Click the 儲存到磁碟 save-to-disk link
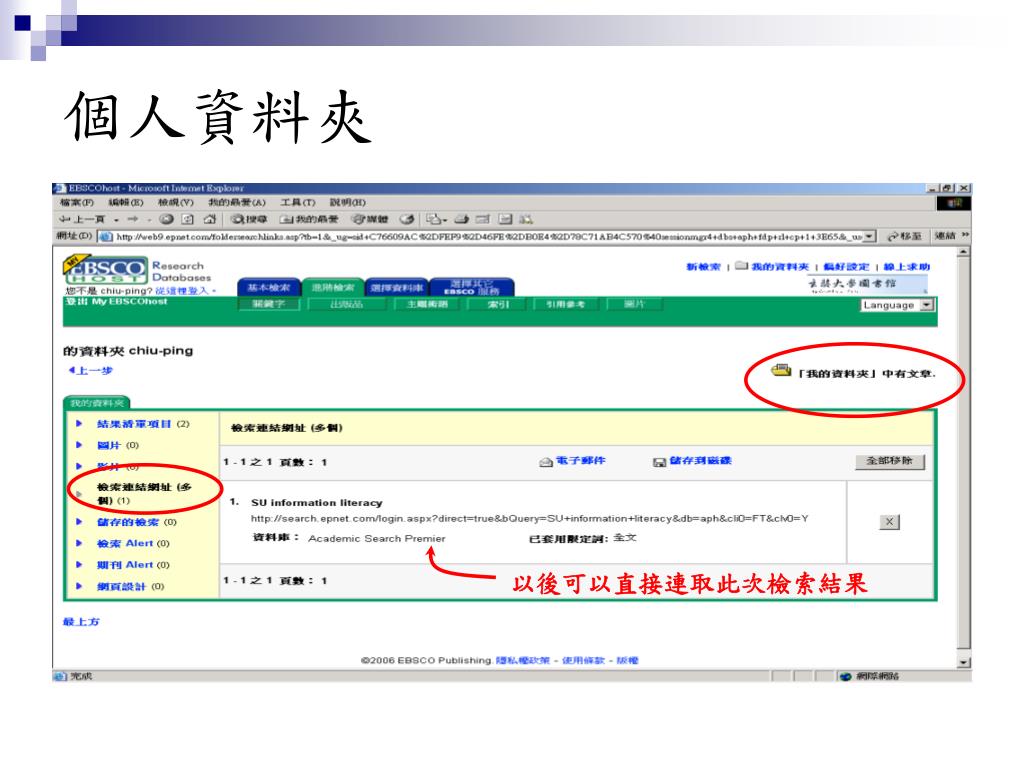 pyautogui.click(x=700, y=460)
